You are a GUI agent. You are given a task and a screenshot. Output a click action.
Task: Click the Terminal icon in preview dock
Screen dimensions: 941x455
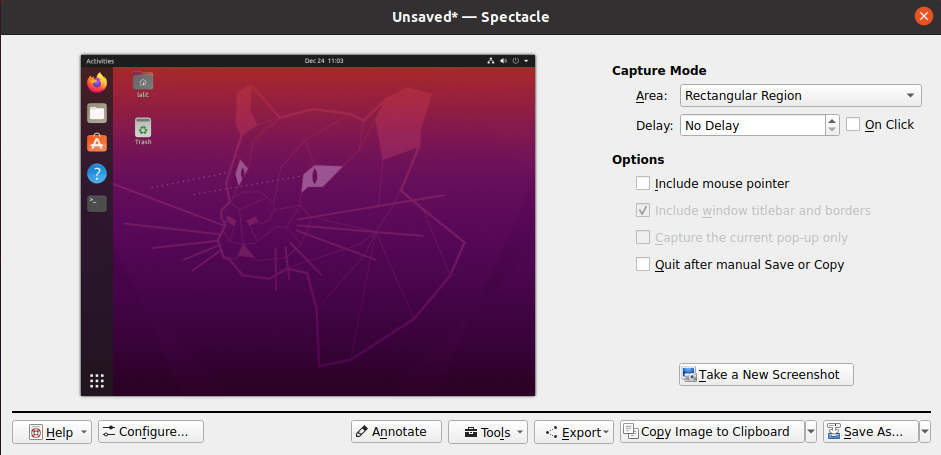[x=97, y=203]
